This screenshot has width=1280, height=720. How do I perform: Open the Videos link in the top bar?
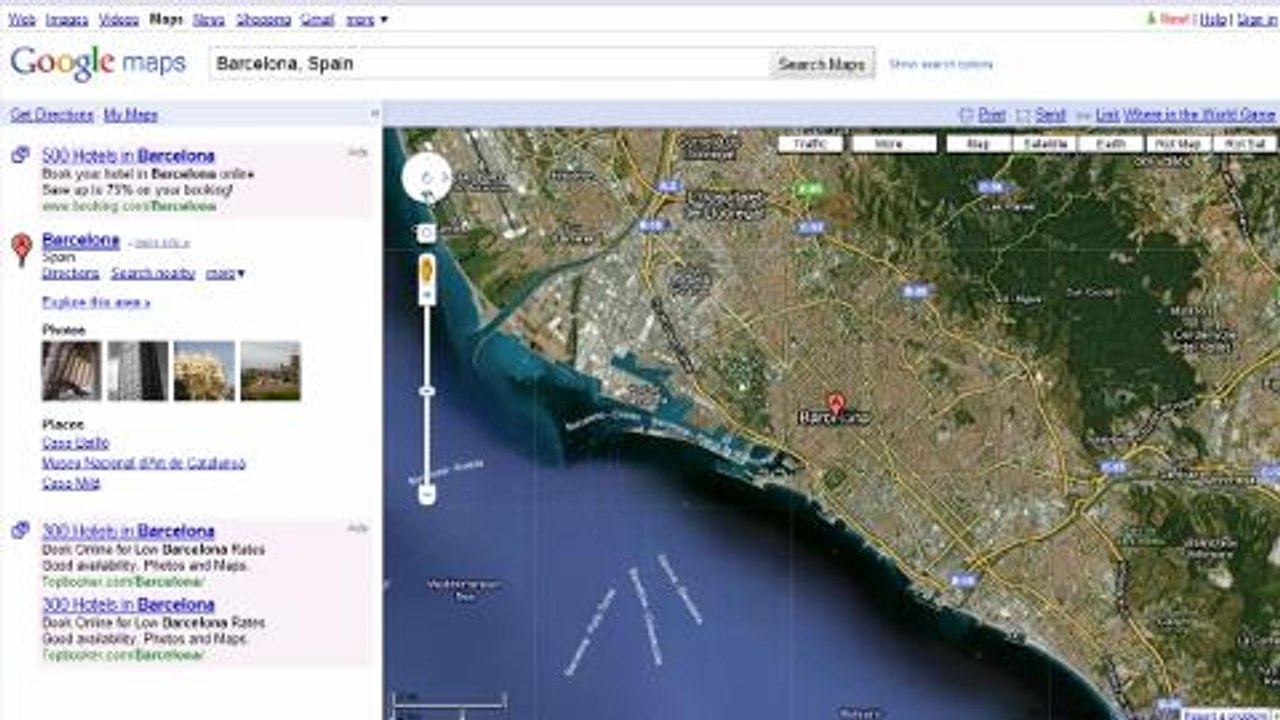tap(119, 19)
